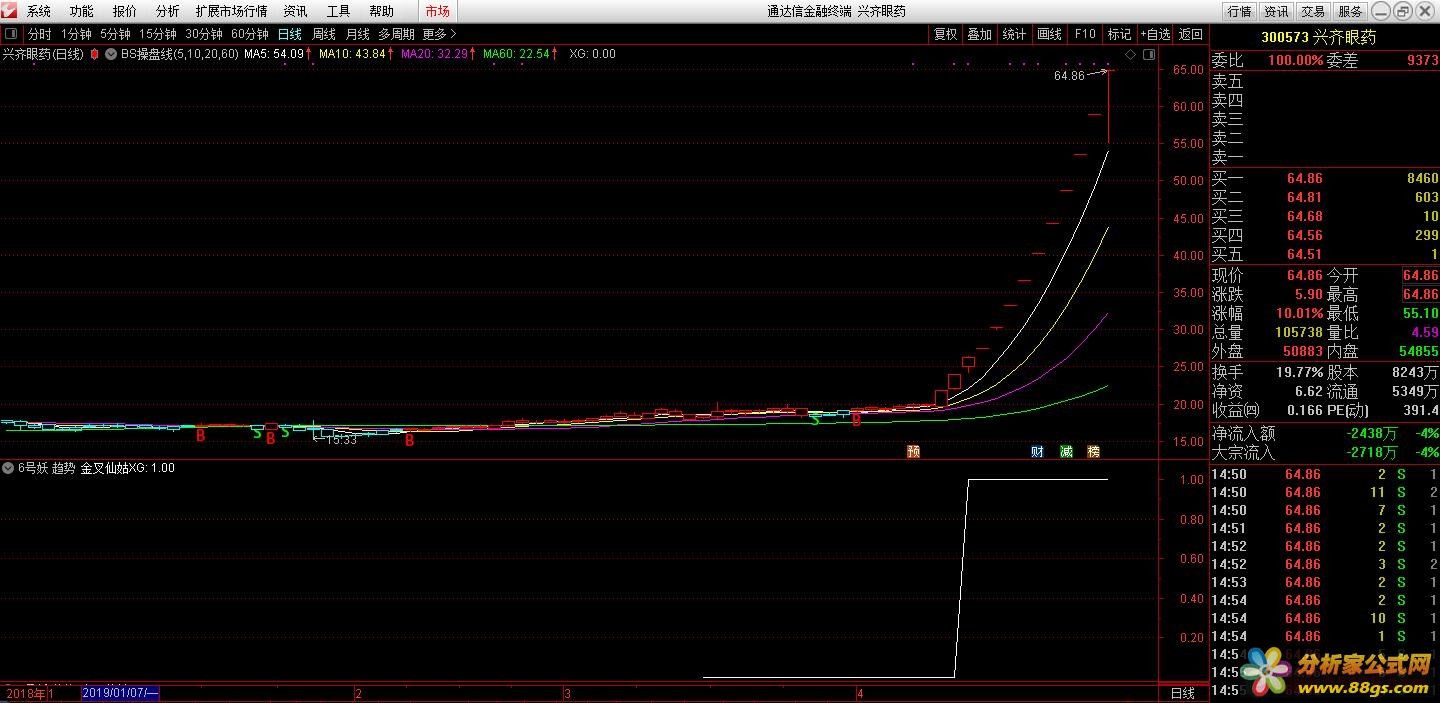Select the 日线 timeframe tab in toolbar
The height and width of the screenshot is (703, 1440).
tap(289, 34)
